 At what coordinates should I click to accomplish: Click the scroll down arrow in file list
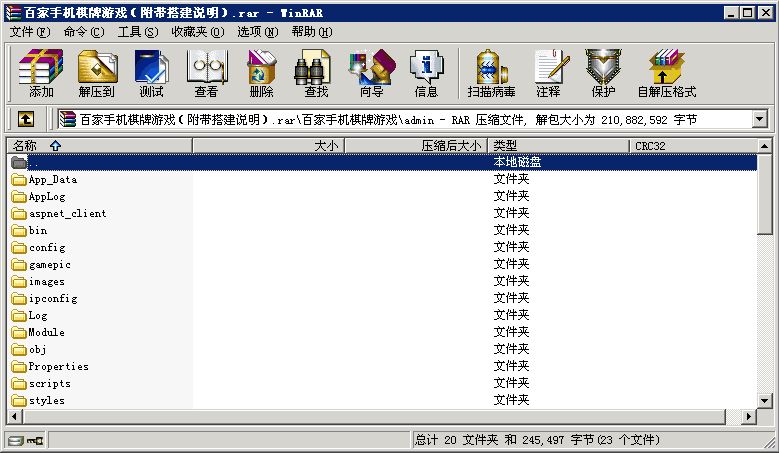(765, 401)
